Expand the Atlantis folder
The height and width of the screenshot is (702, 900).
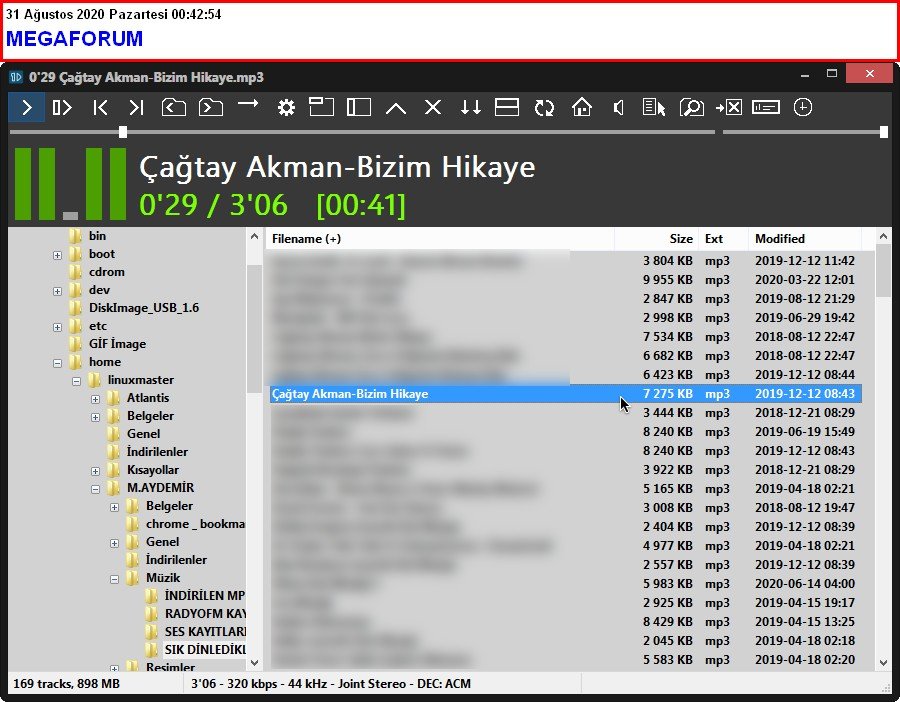pyautogui.click(x=95, y=399)
